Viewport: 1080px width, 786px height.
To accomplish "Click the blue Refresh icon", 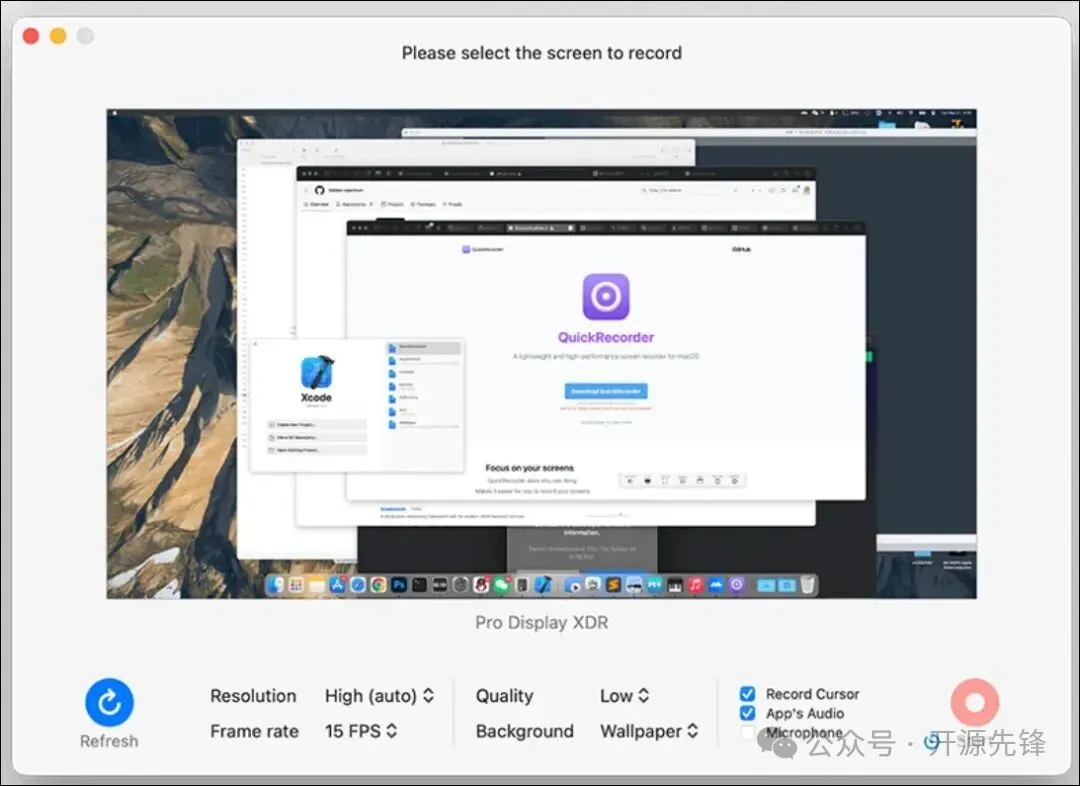I will [110, 702].
